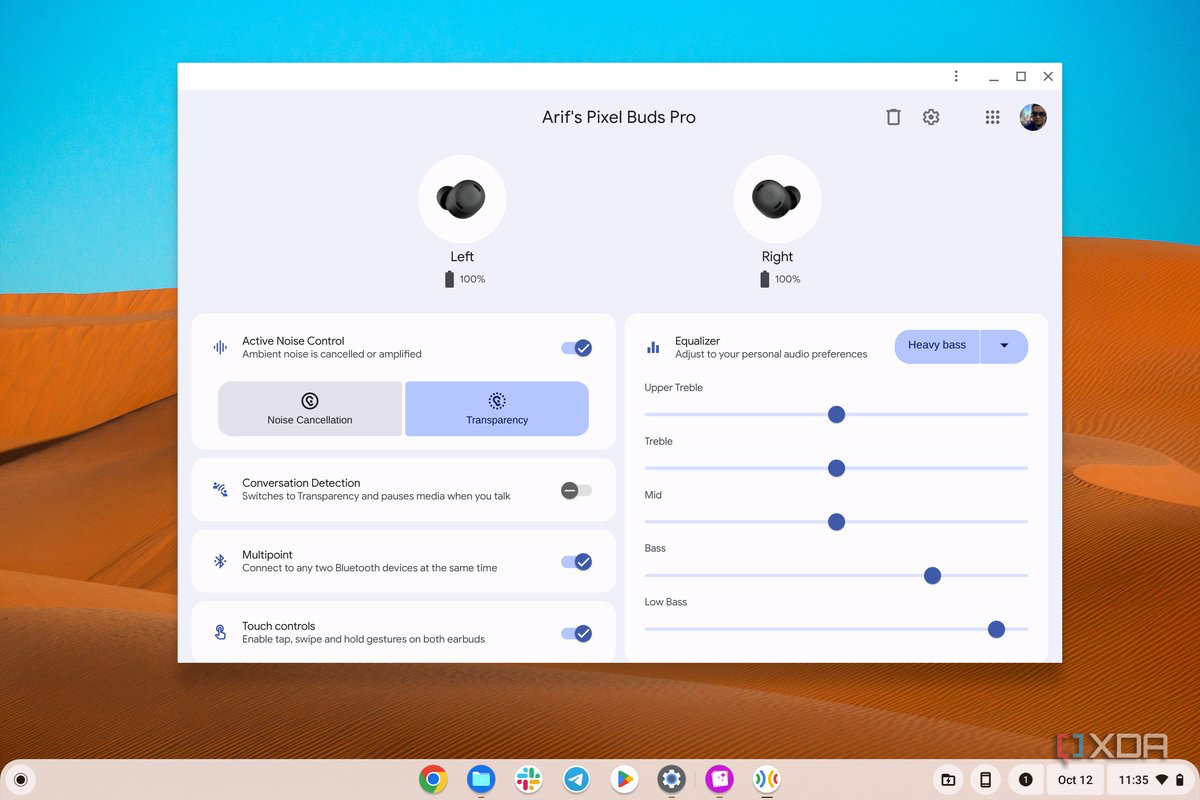Click the Pixel Buds app shelf icon
This screenshot has height=800, width=1200.
[x=766, y=779]
